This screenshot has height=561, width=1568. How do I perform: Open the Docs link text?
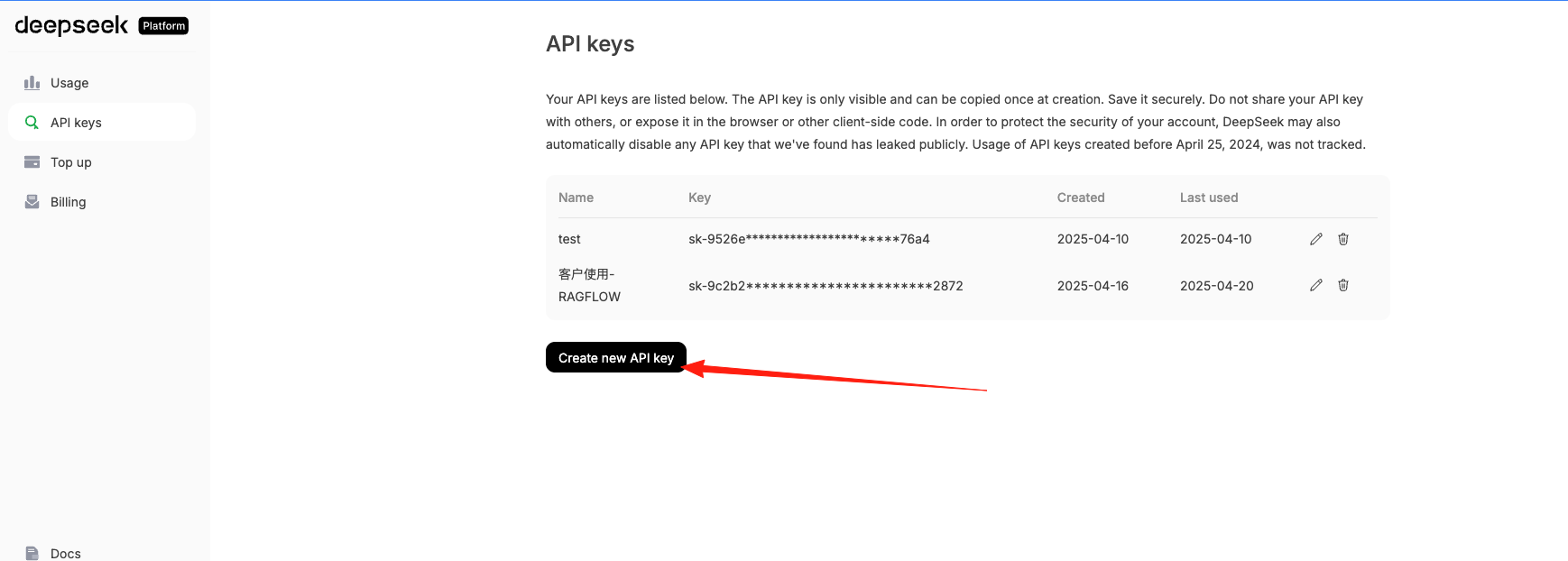pyautogui.click(x=66, y=553)
